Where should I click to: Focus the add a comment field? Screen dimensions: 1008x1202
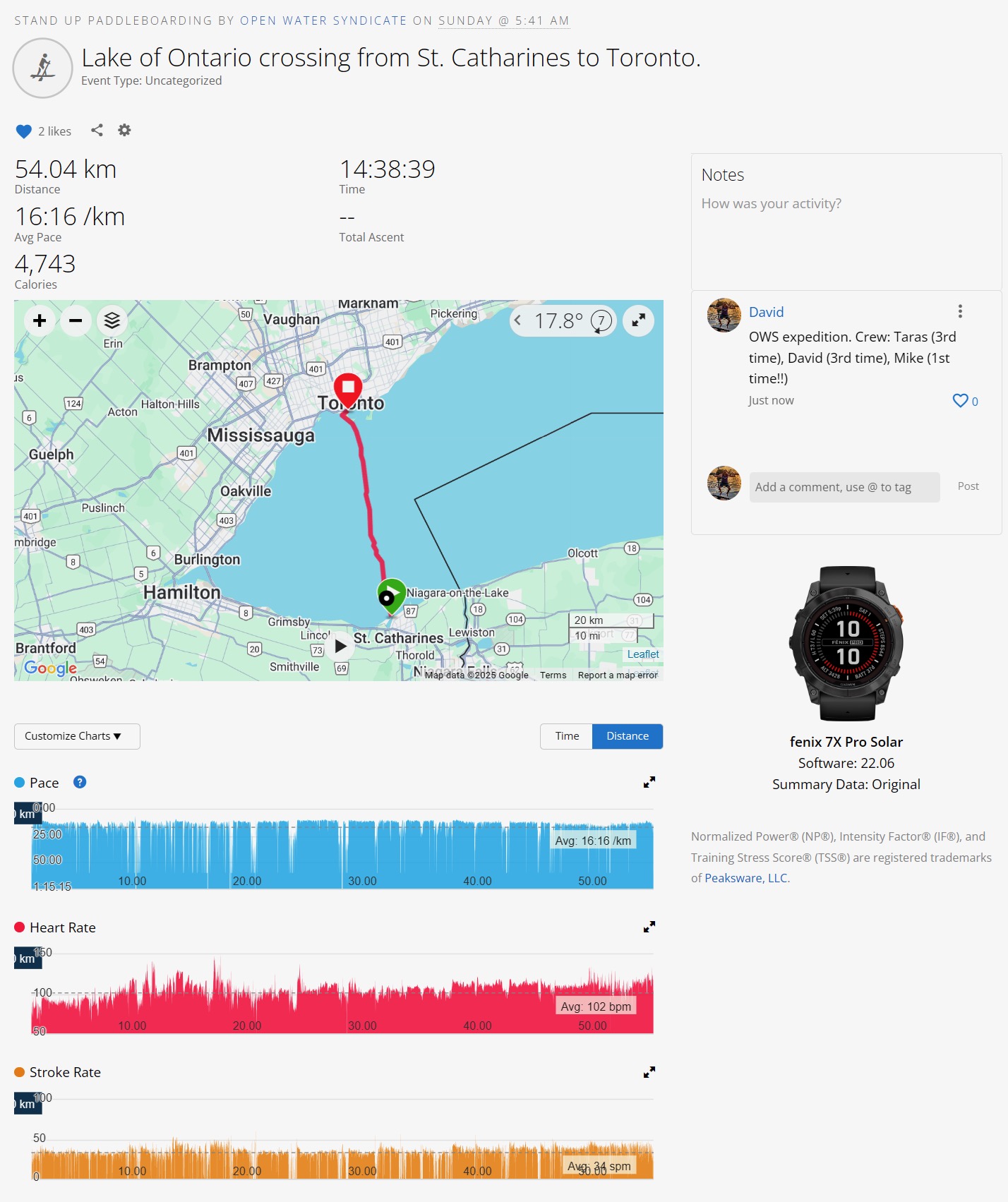click(x=844, y=487)
